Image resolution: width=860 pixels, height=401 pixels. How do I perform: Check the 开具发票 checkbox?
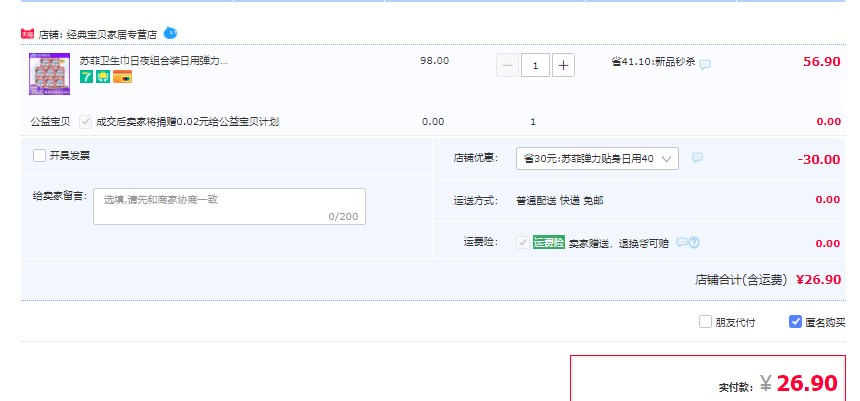click(39, 156)
